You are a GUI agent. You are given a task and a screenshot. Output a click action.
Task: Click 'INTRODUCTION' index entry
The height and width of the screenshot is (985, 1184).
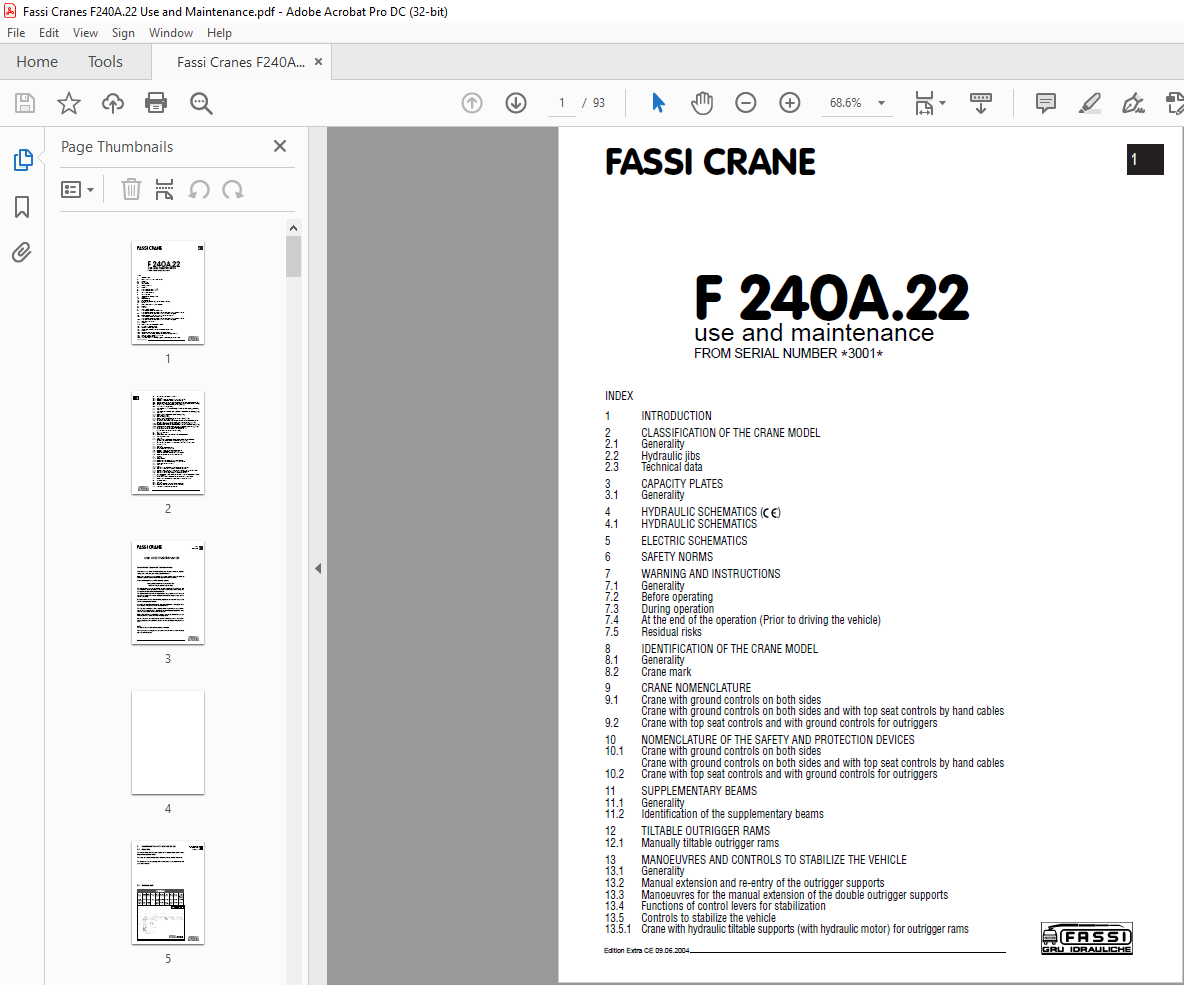pos(676,416)
